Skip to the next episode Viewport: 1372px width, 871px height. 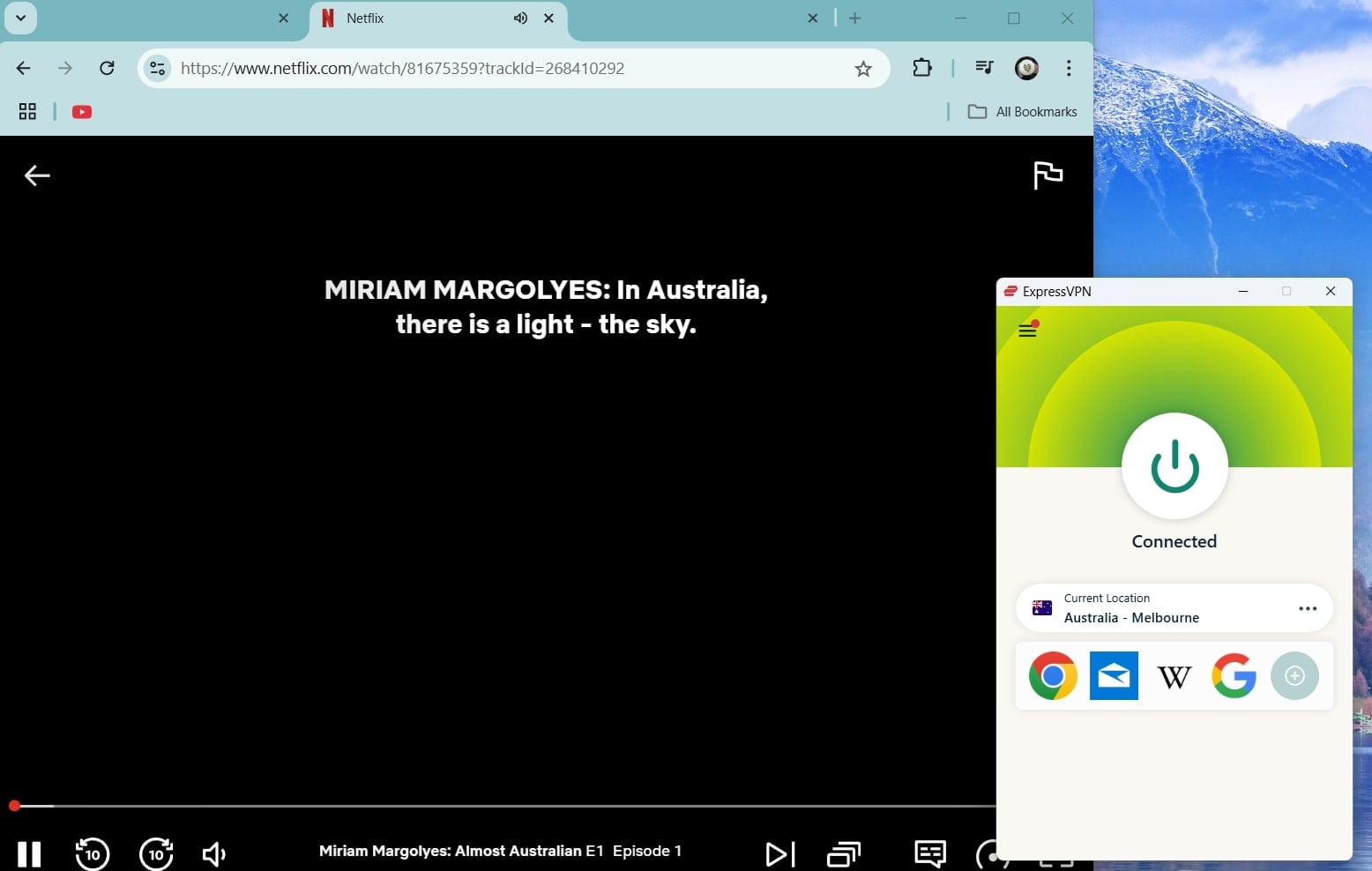pos(779,853)
